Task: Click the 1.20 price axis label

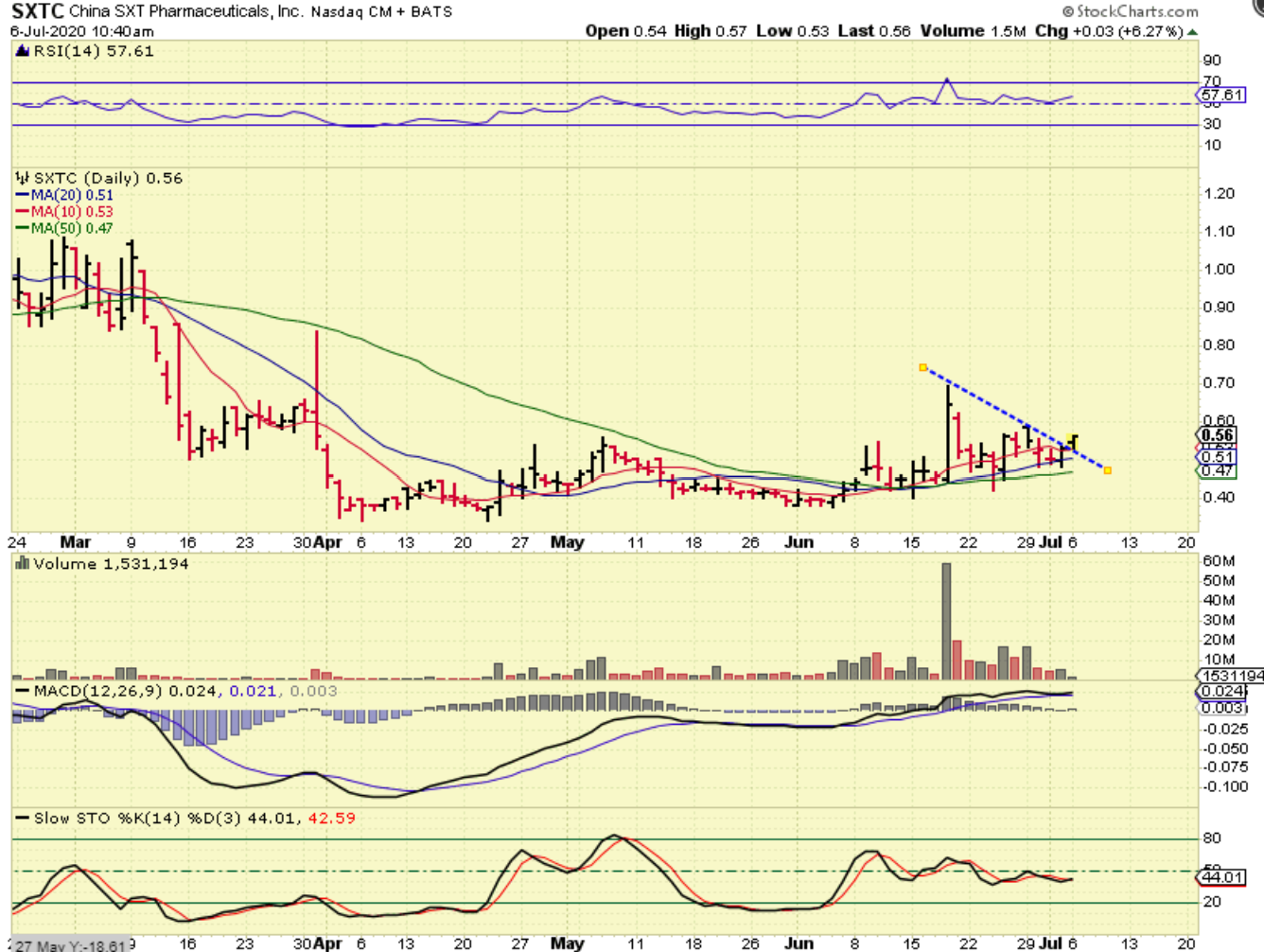Action: (x=1219, y=193)
